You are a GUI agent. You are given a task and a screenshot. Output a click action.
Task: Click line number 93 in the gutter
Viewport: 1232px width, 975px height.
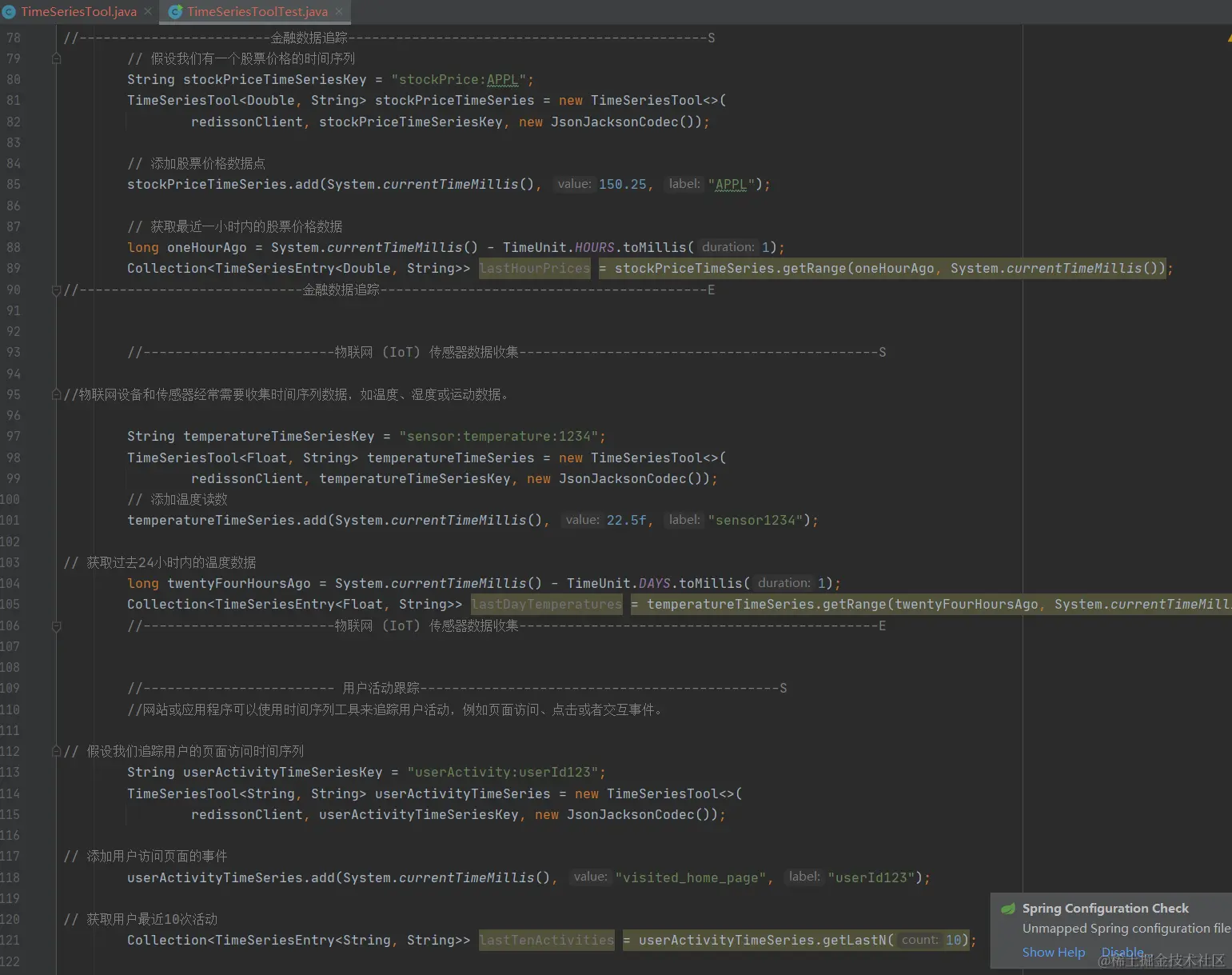click(14, 352)
